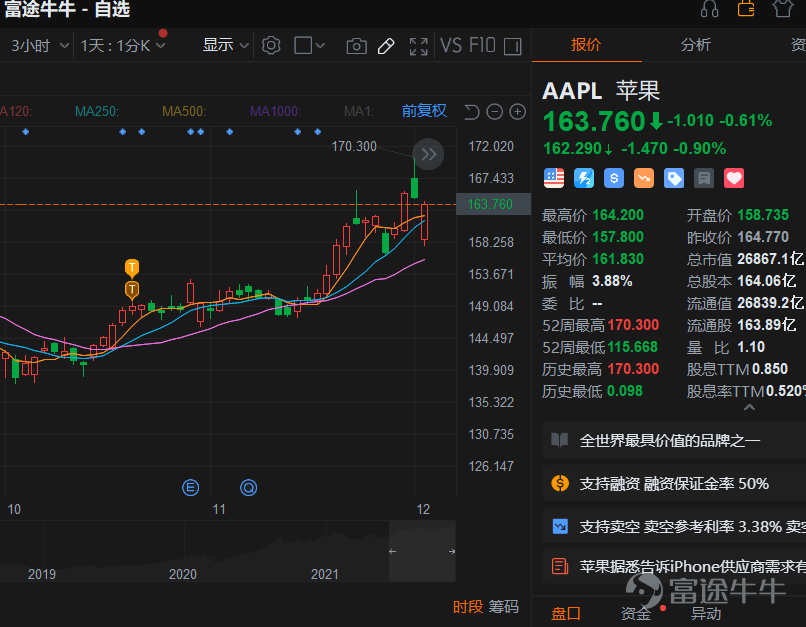Open the skin shirt icon
Viewport: 806px width, 627px height.
(x=782, y=9)
